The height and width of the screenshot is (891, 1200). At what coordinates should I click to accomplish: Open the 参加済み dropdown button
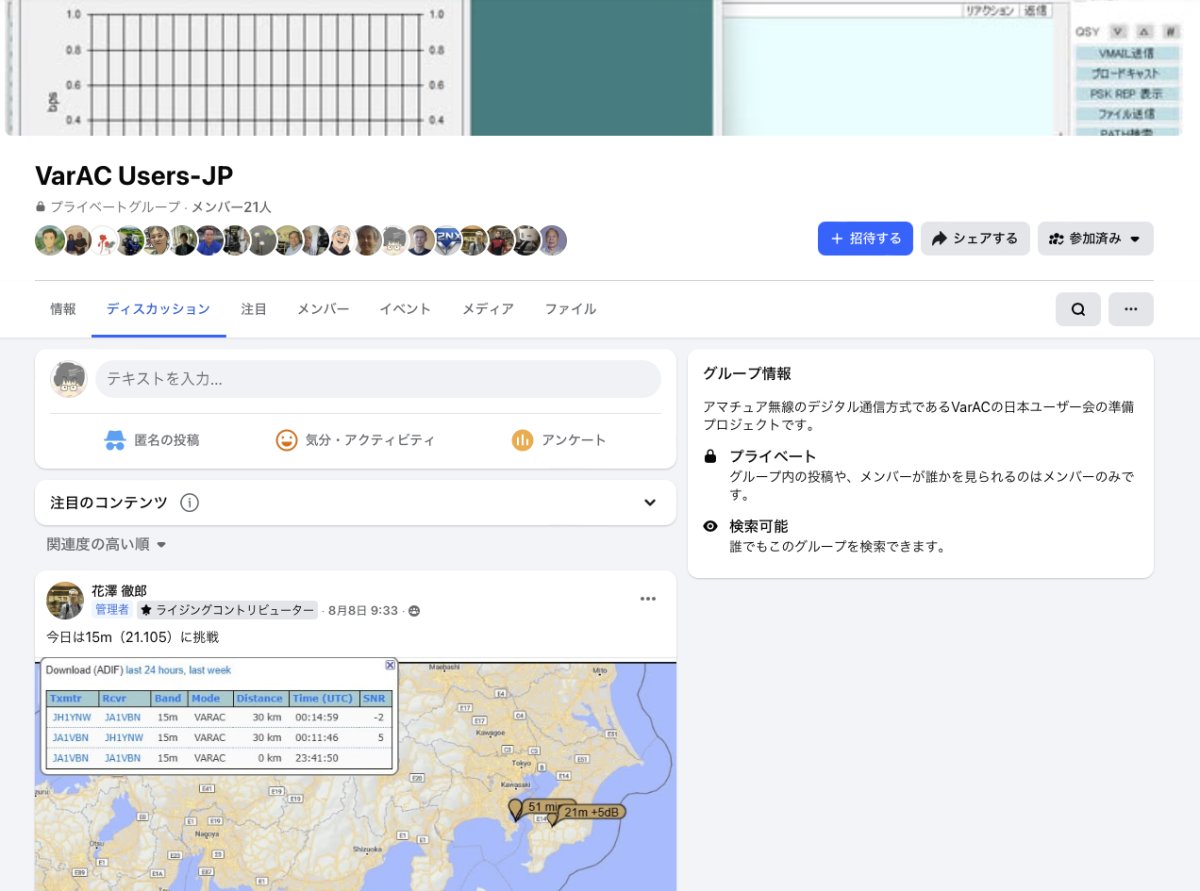[1096, 239]
